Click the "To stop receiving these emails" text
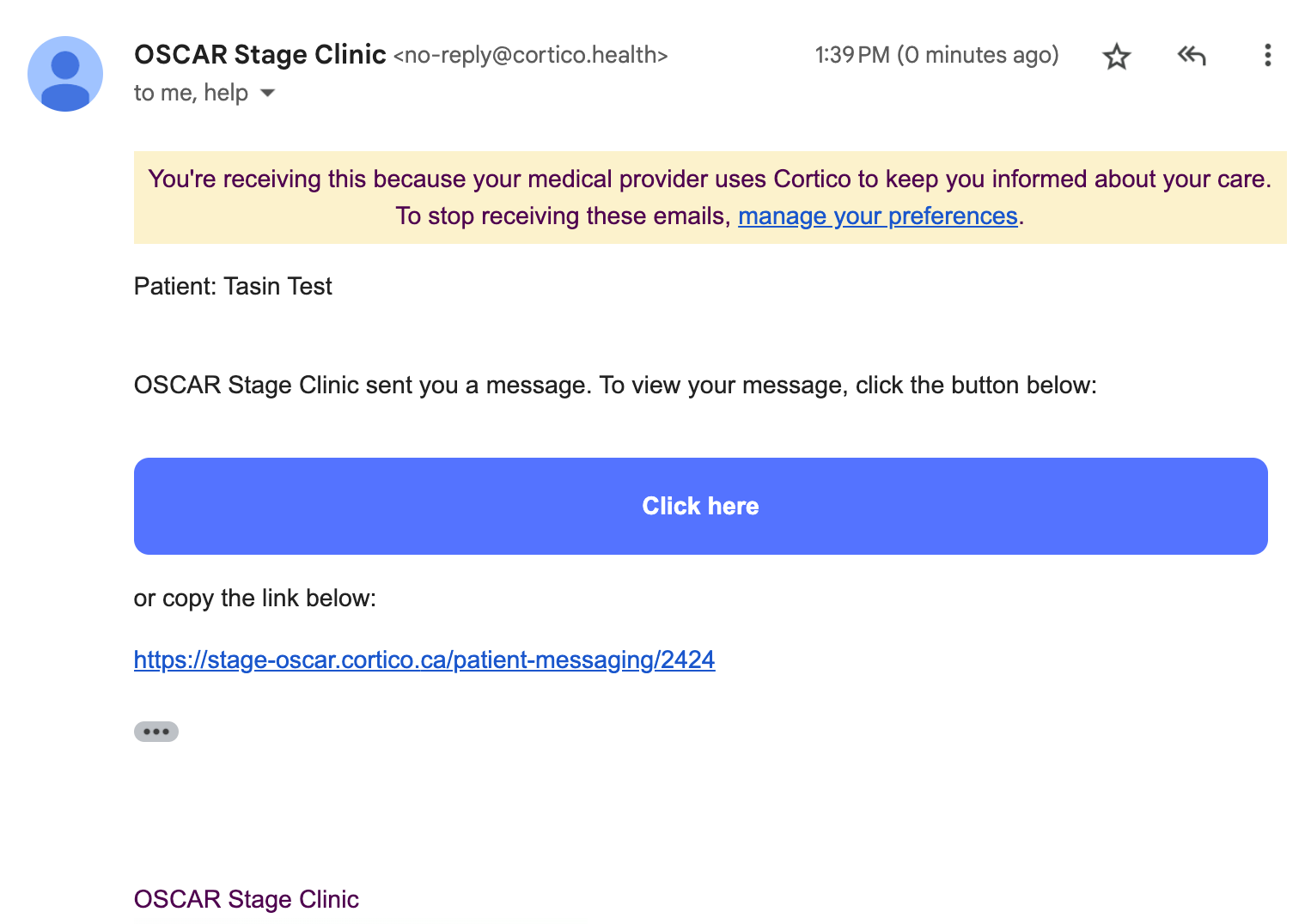The image size is (1311, 924). pos(563,216)
